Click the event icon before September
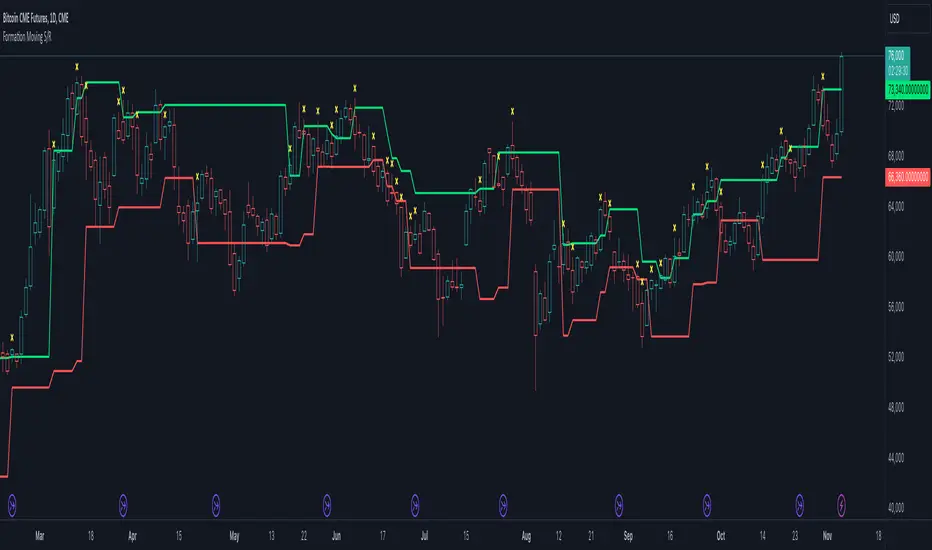932x550 pixels. pyautogui.click(x=619, y=505)
